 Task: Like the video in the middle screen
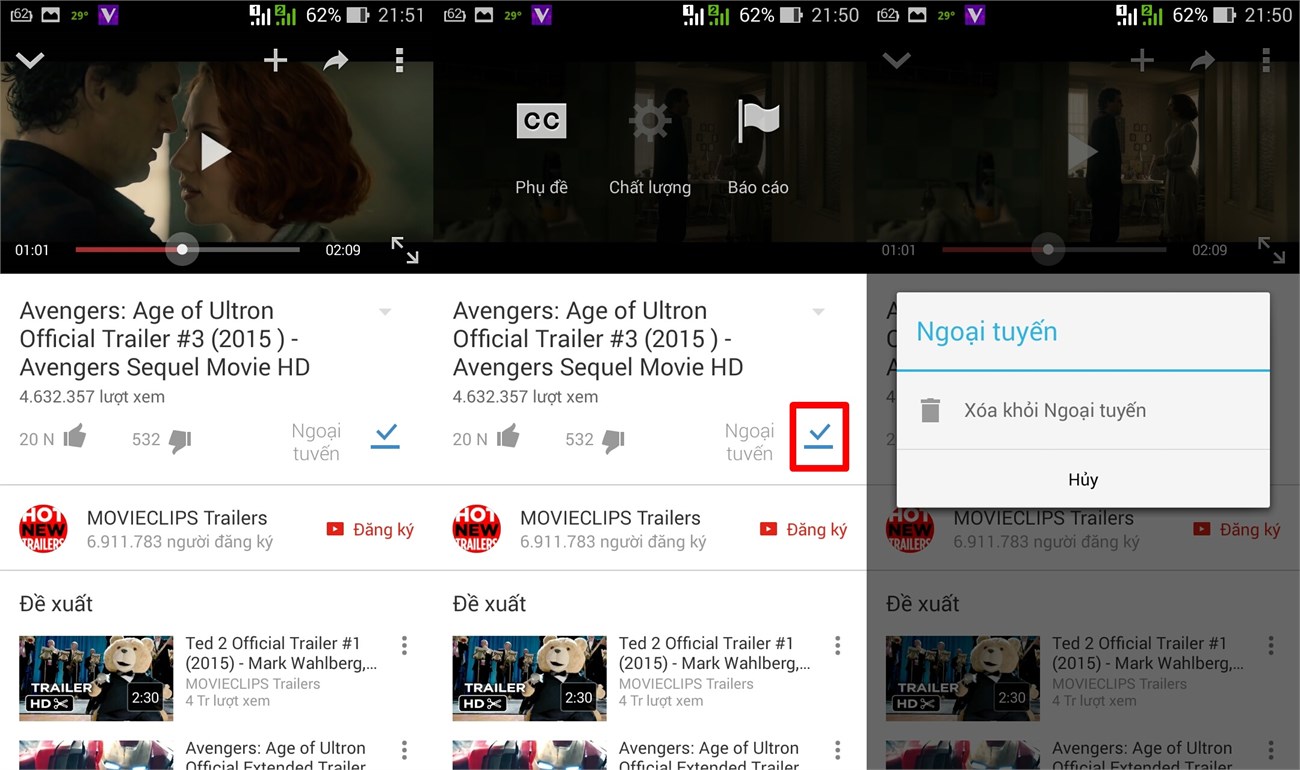pyautogui.click(x=507, y=437)
